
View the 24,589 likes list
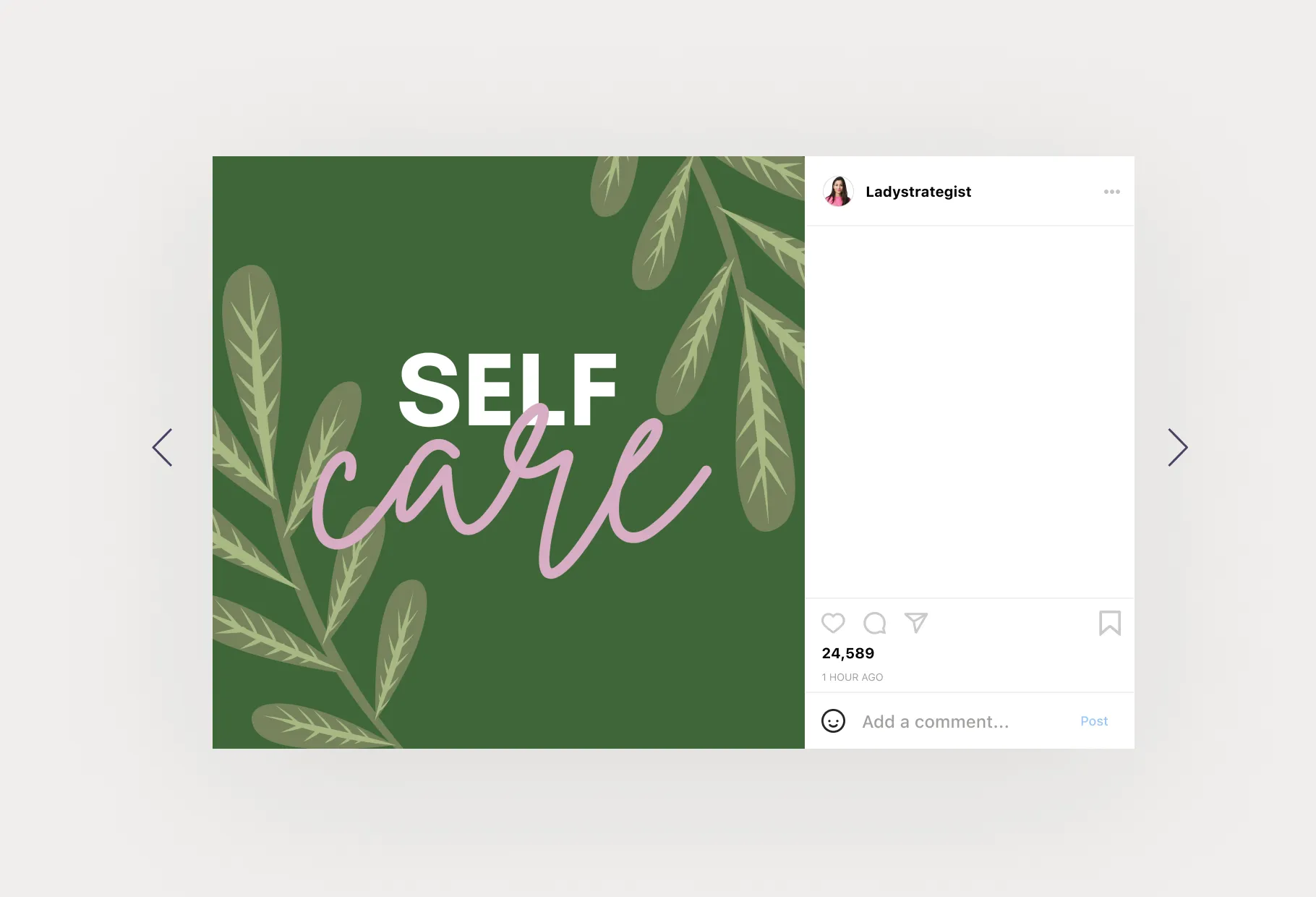pos(848,653)
